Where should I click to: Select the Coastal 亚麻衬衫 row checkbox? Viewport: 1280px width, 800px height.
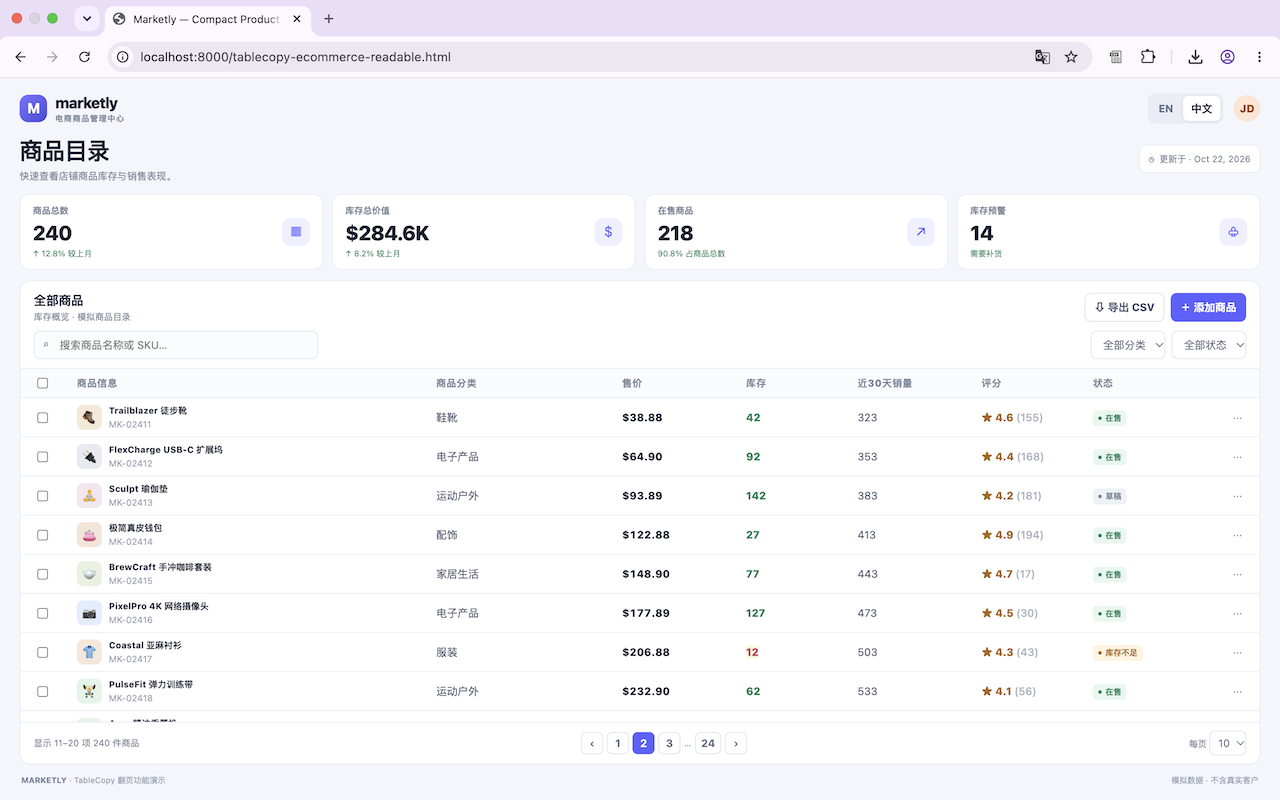point(42,652)
